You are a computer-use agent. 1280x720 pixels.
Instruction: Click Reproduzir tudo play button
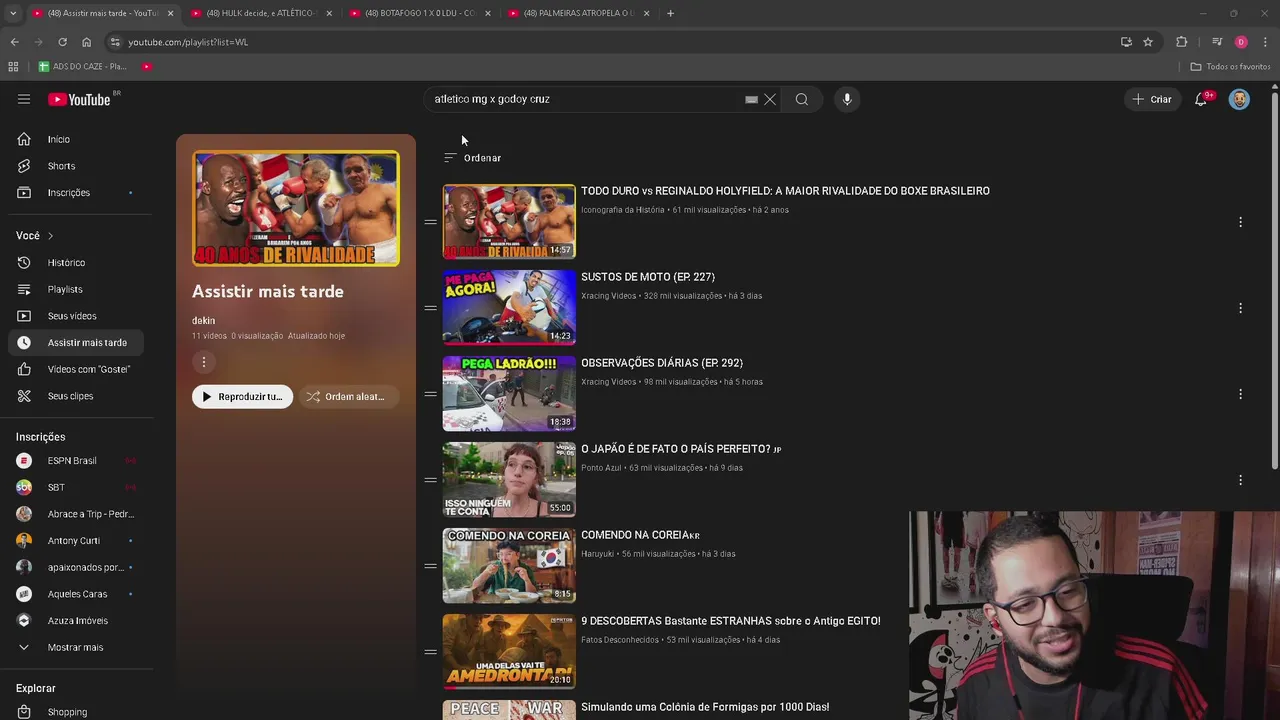coord(242,397)
